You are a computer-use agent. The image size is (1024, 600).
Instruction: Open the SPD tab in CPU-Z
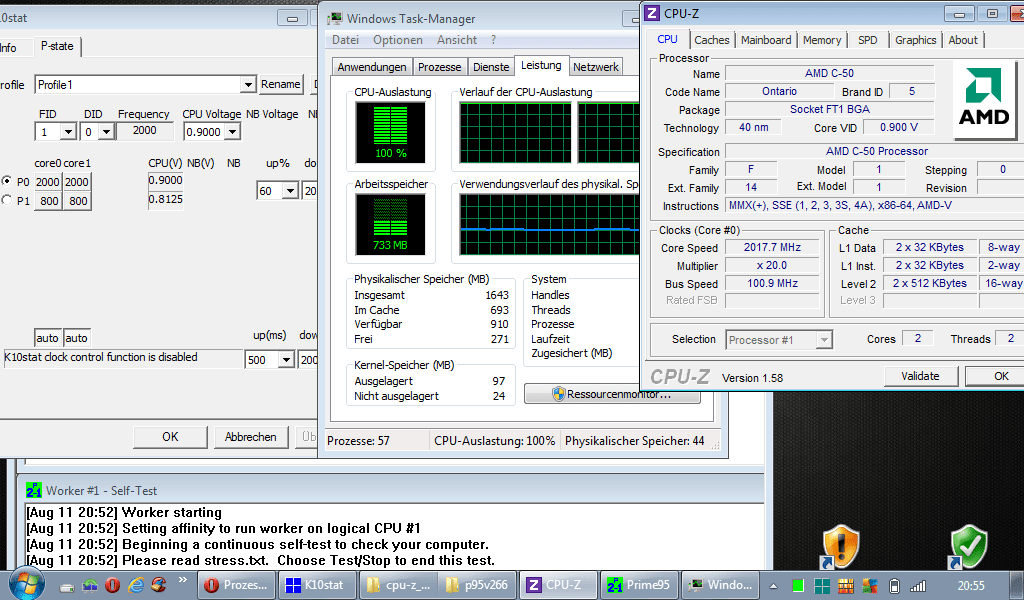(x=867, y=40)
